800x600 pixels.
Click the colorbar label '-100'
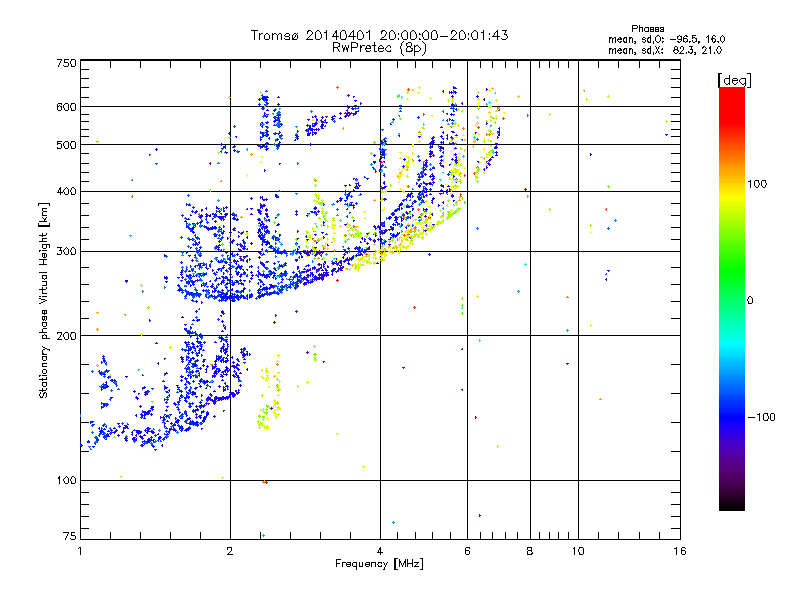click(x=761, y=417)
